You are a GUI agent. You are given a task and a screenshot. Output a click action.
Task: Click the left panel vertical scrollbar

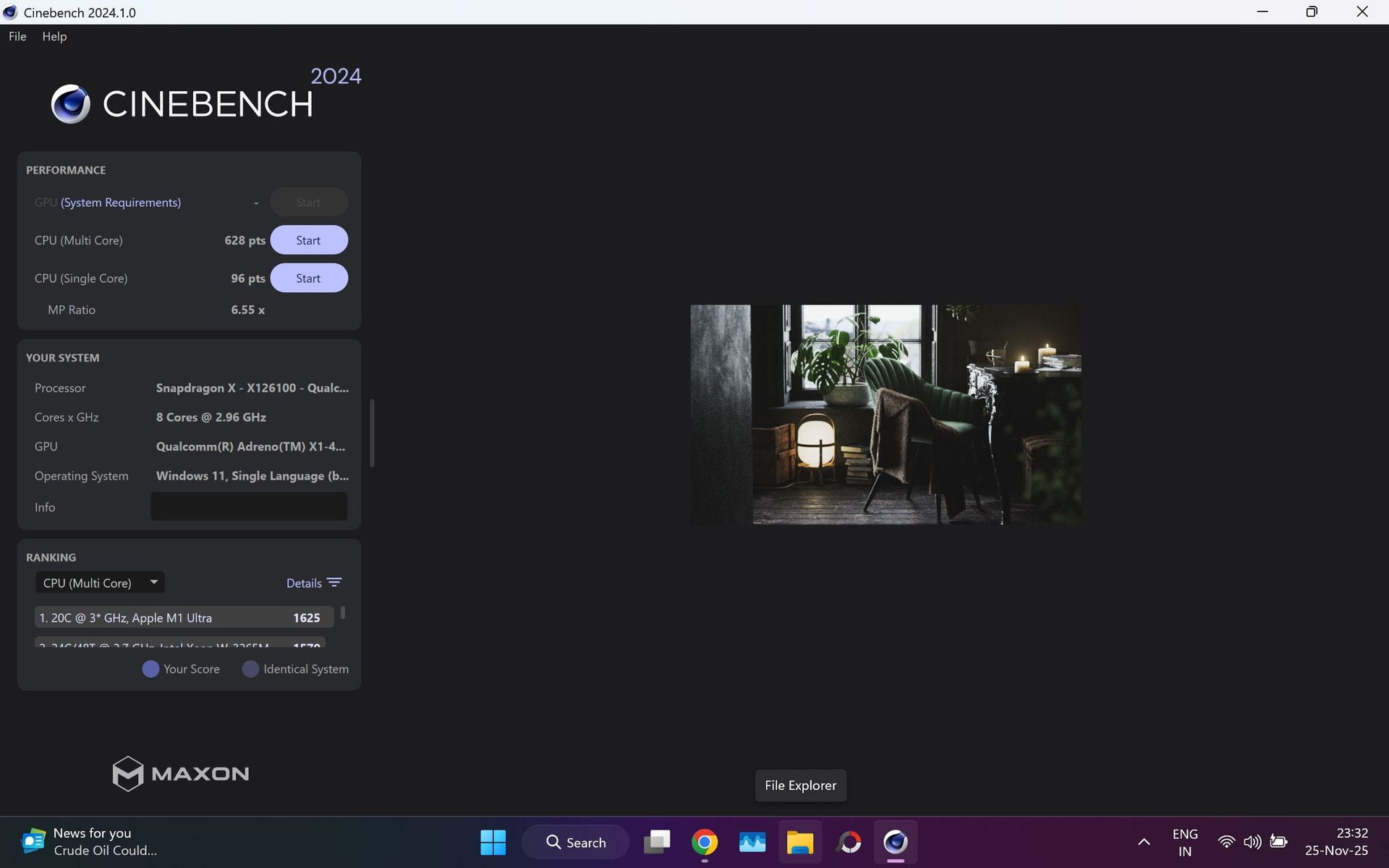point(372,433)
